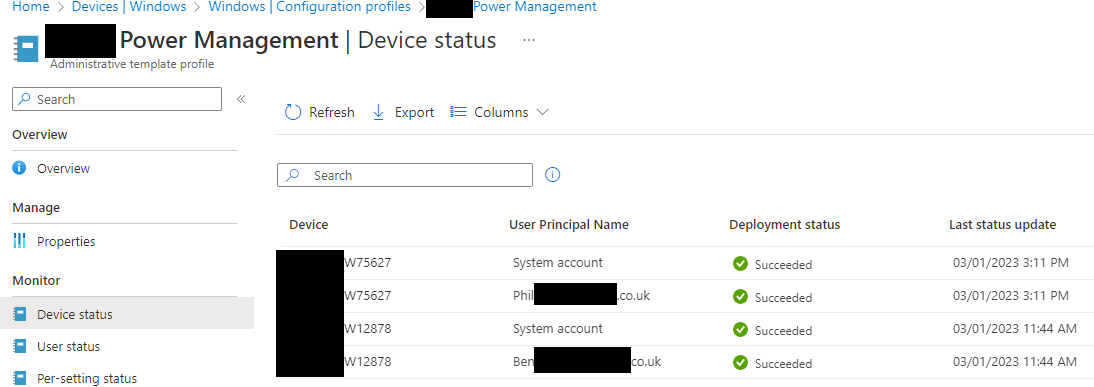Image resolution: width=1094 pixels, height=387 pixels.
Task: Open the ellipsis more options menu
Action: (529, 40)
